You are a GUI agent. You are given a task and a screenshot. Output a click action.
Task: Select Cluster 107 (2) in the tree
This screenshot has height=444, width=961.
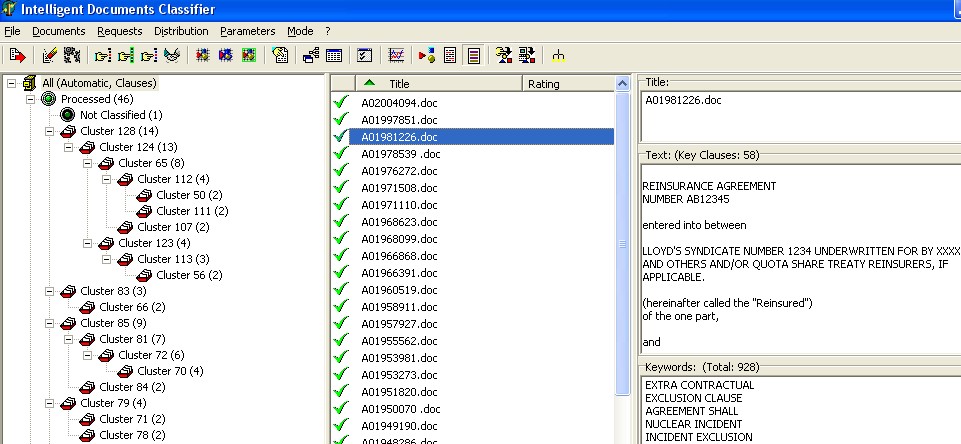pos(173,227)
